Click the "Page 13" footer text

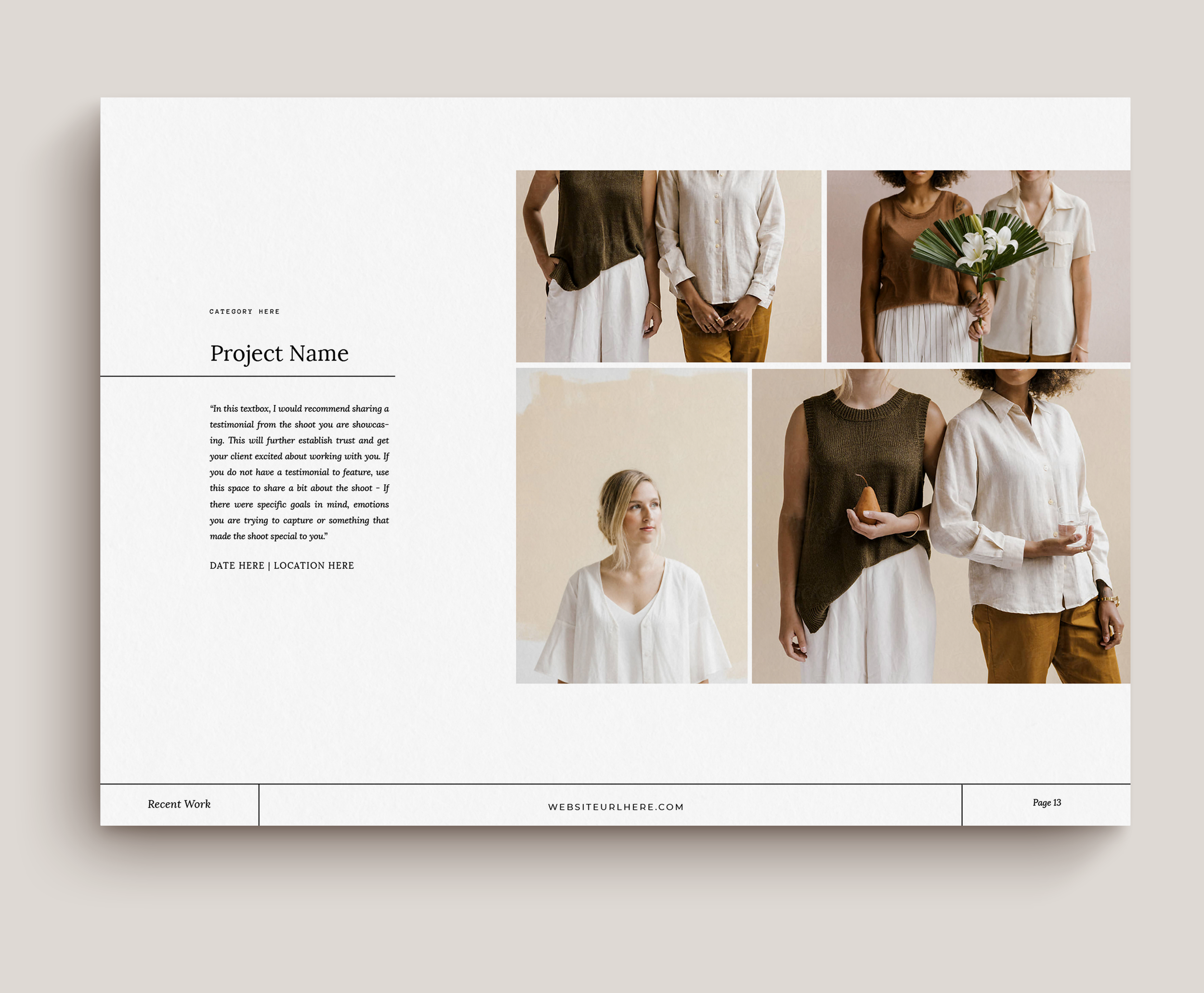point(1047,802)
